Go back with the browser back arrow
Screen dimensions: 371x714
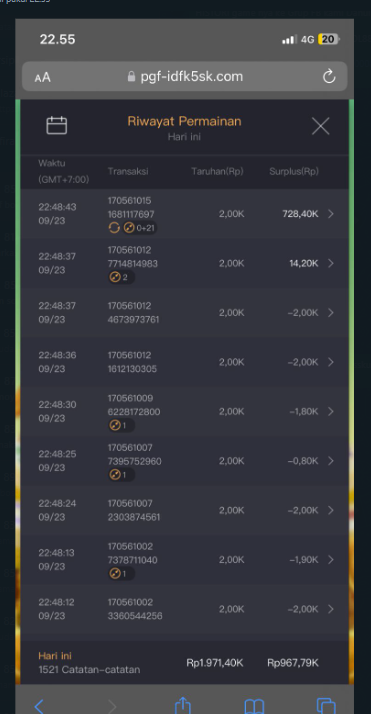(39, 707)
